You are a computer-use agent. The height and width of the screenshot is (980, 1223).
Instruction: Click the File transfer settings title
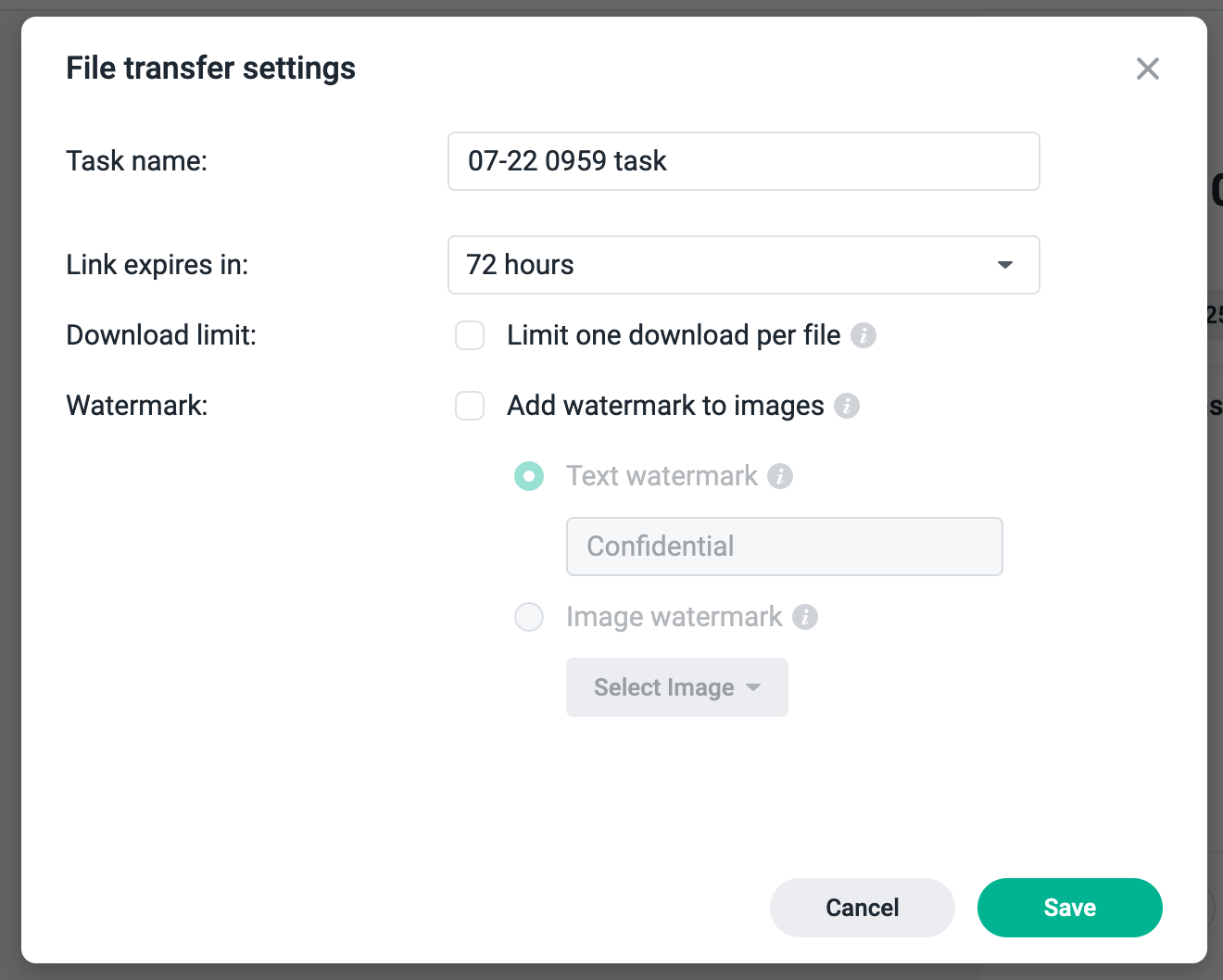211,69
